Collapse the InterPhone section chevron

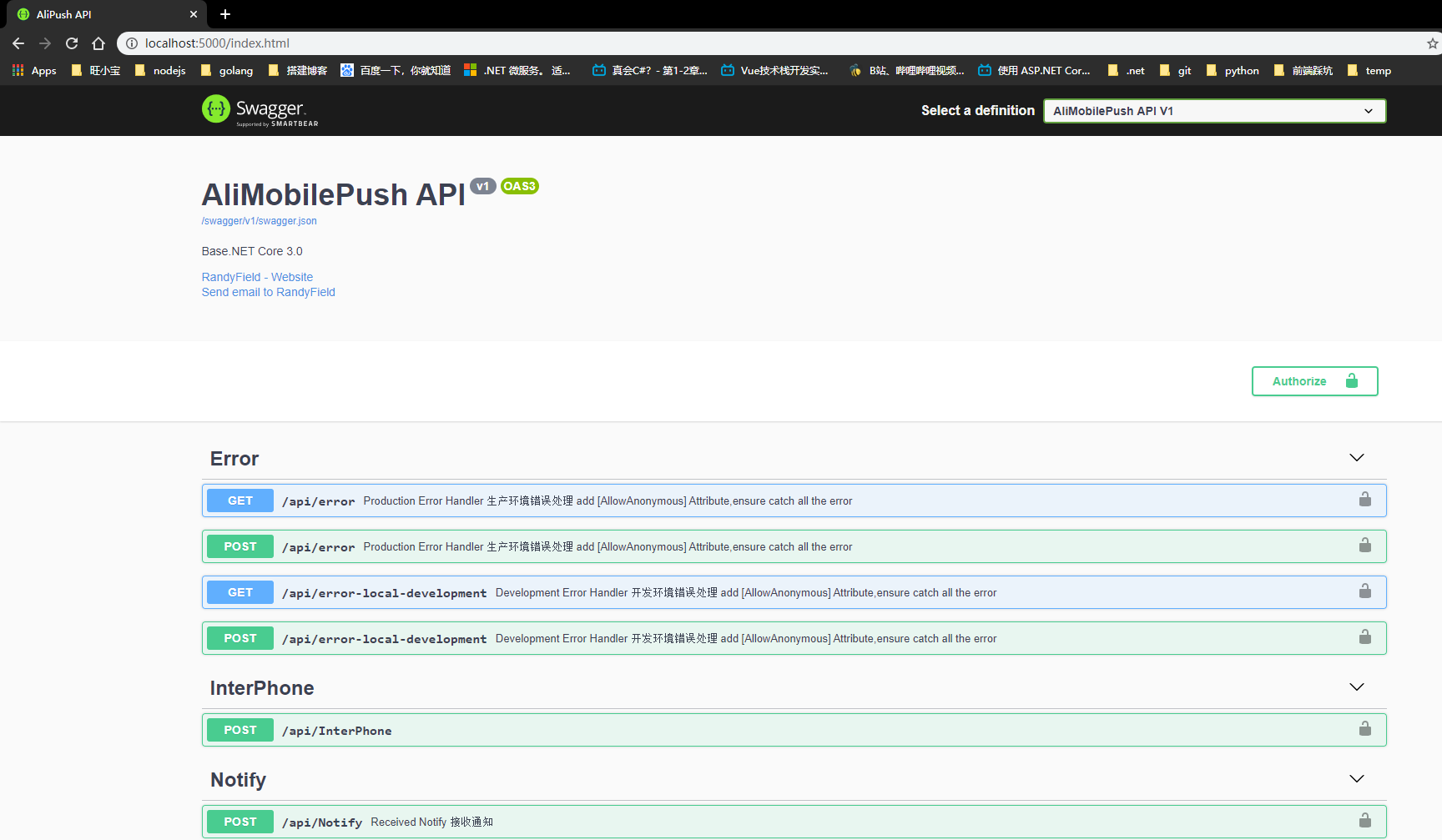tap(1357, 687)
